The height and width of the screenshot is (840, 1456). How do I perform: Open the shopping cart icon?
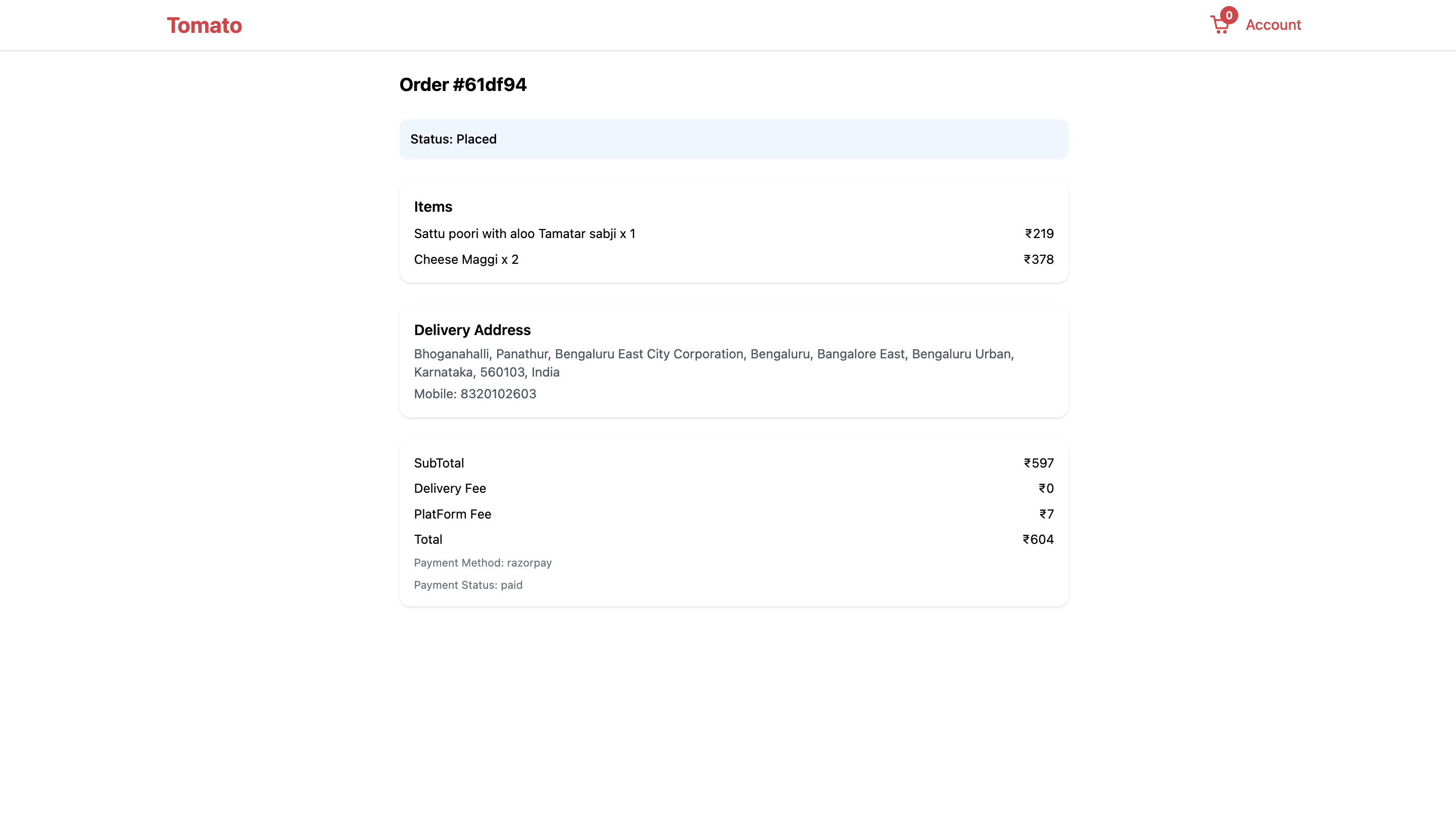(x=1219, y=25)
